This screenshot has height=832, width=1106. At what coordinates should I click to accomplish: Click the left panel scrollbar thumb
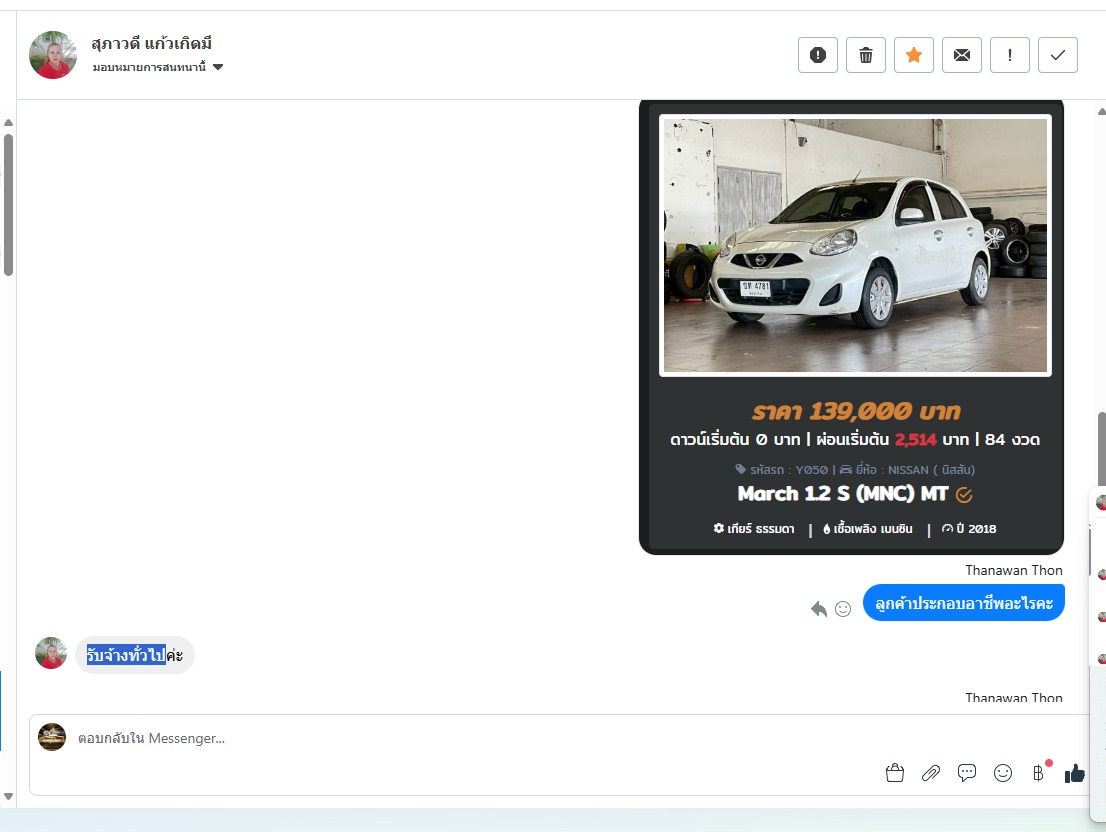(8, 204)
